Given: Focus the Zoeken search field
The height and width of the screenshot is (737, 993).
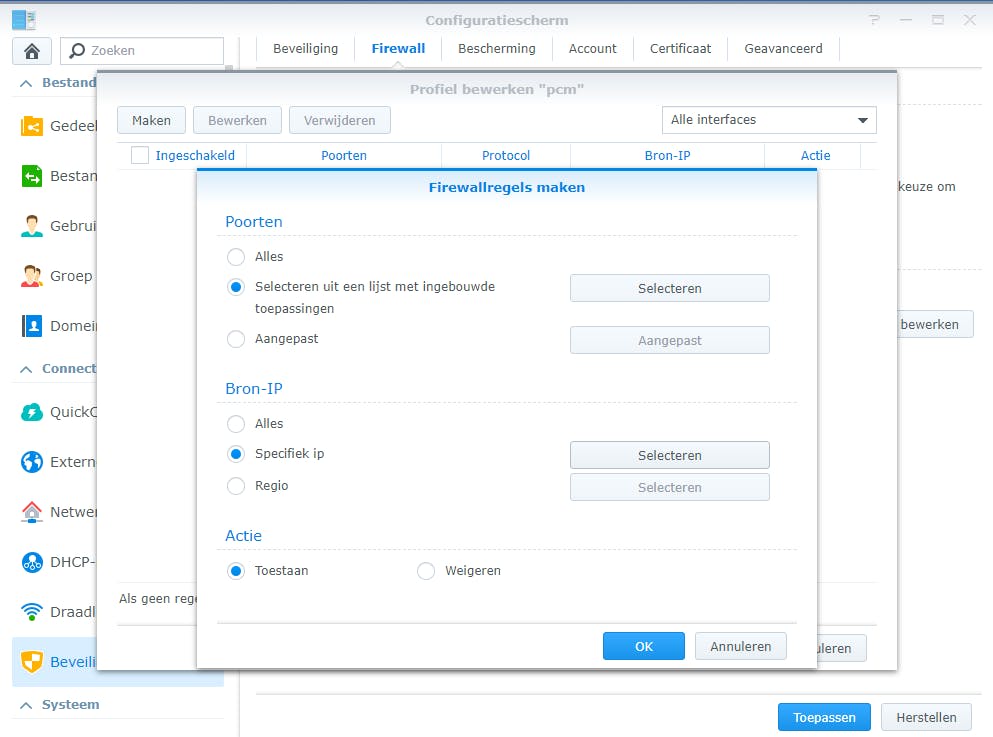Looking at the screenshot, I should pos(142,51).
